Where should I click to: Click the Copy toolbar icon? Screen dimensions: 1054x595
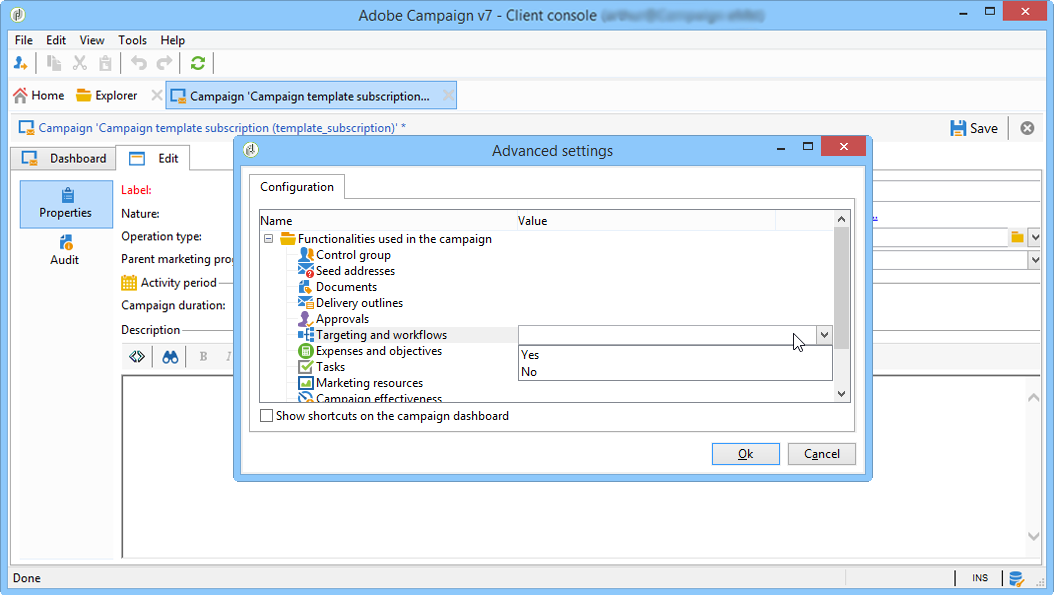54,63
